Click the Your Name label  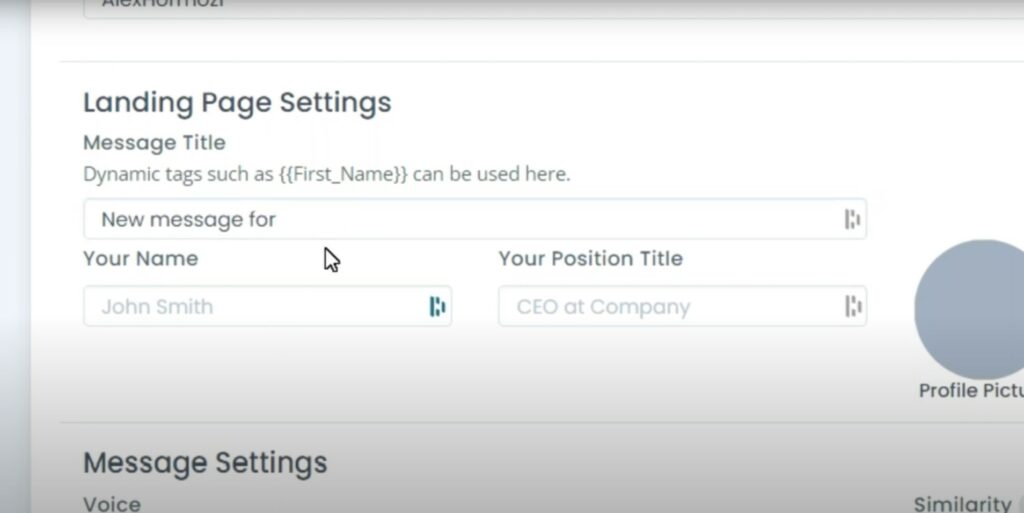coord(140,258)
